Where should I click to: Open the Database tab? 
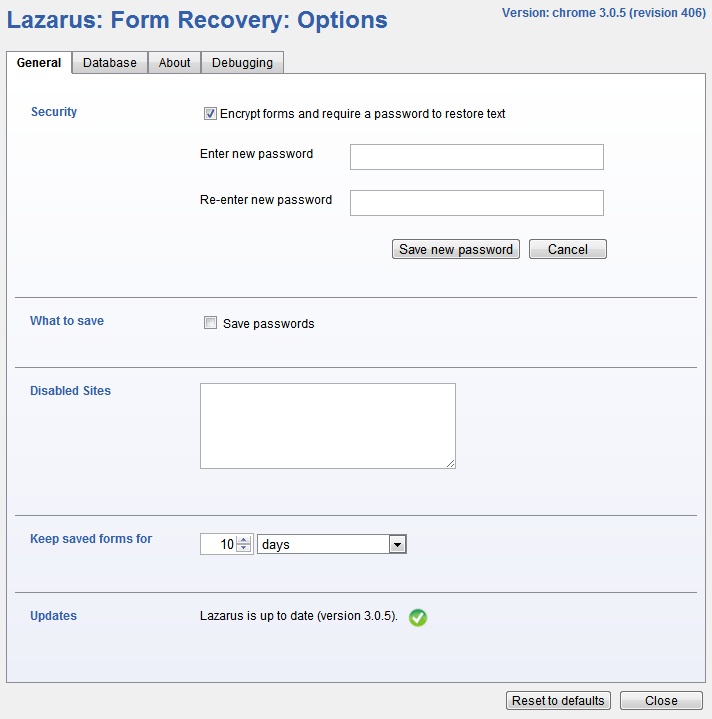click(110, 62)
